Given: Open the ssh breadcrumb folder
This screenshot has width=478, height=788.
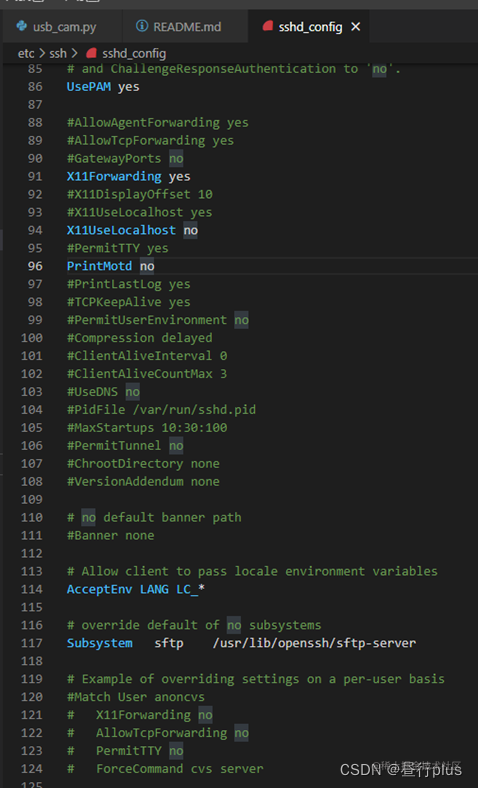Looking at the screenshot, I should (x=57, y=53).
